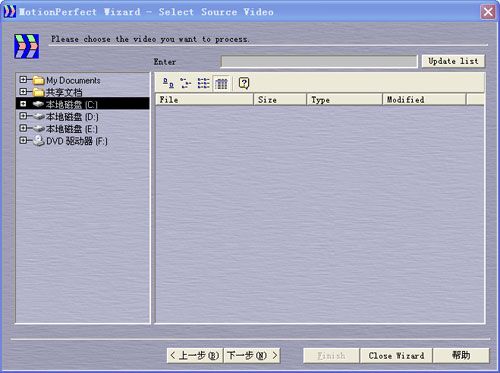Select 本地磁盘 (D:) in the tree

coord(72,117)
